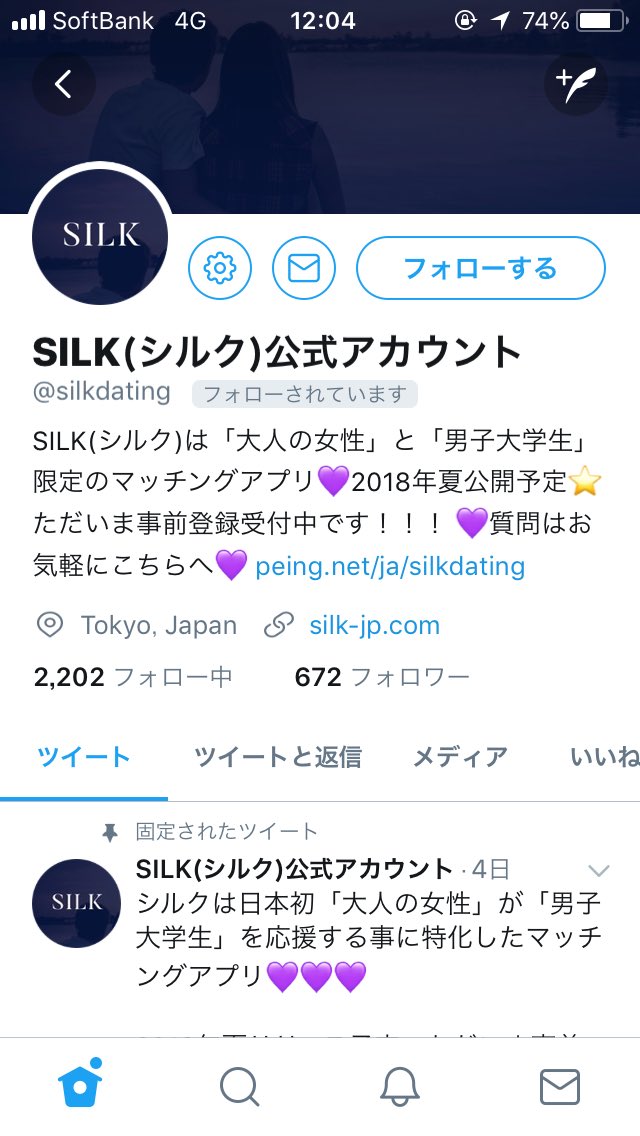Switch to ツイートと返信 tab
640x1136 pixels.
pos(278,757)
